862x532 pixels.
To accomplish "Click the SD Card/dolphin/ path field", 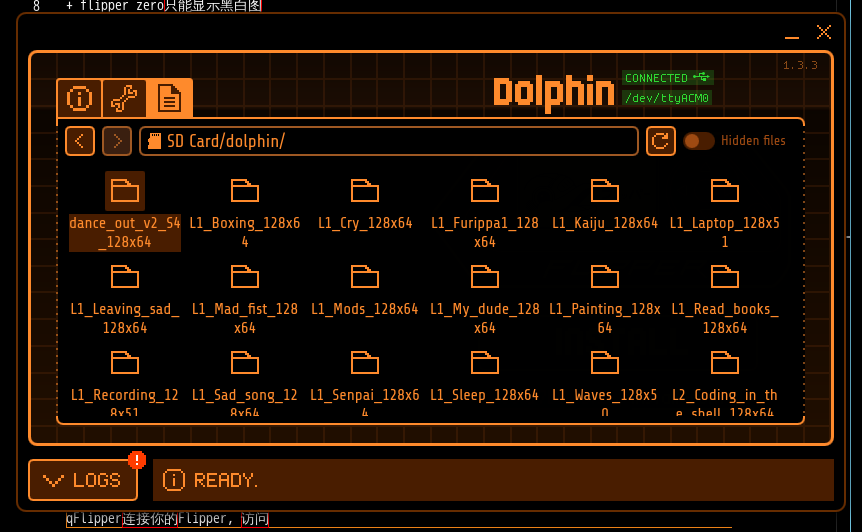I will point(389,141).
